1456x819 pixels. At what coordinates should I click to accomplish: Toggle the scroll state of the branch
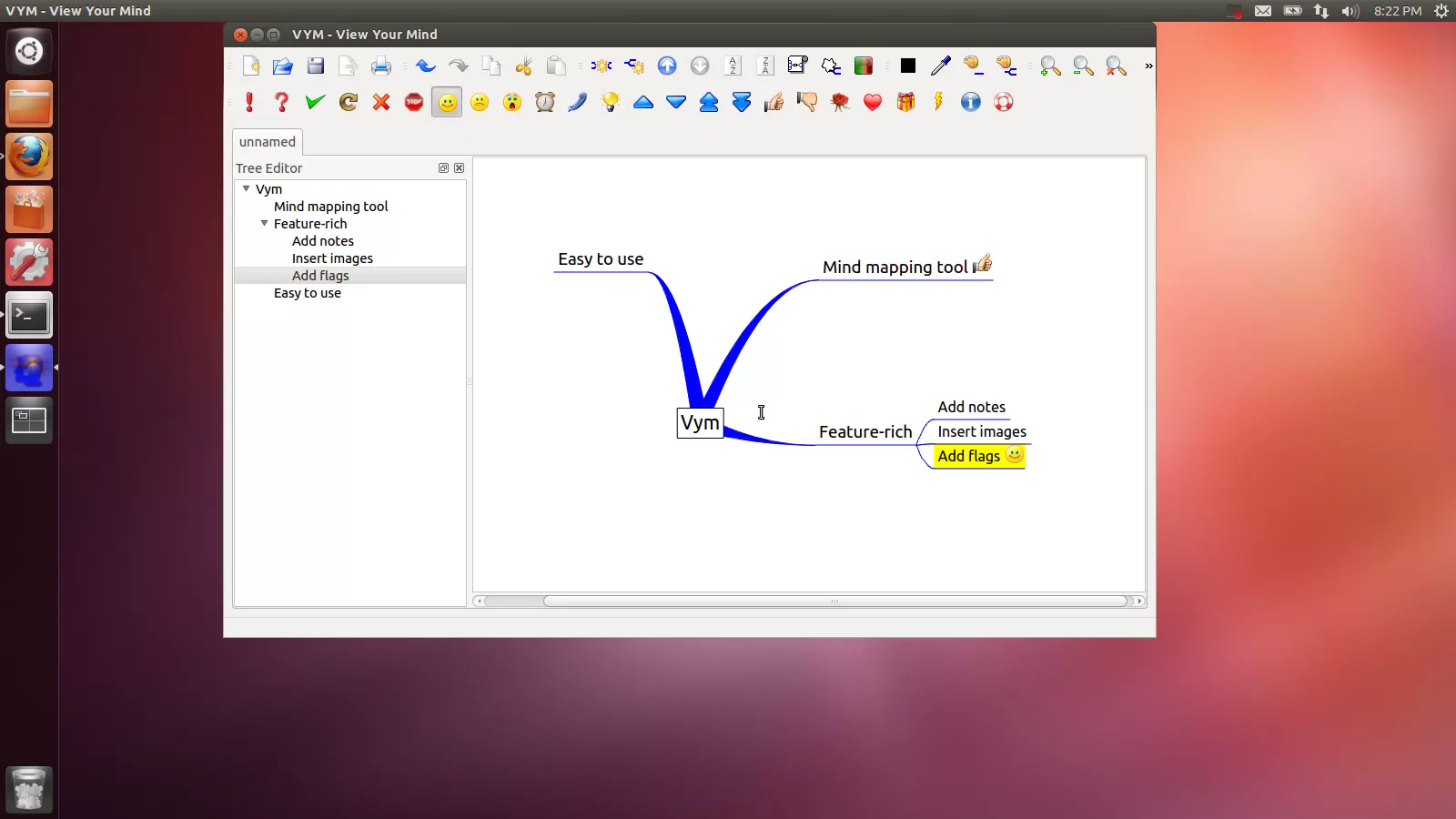[x=798, y=66]
